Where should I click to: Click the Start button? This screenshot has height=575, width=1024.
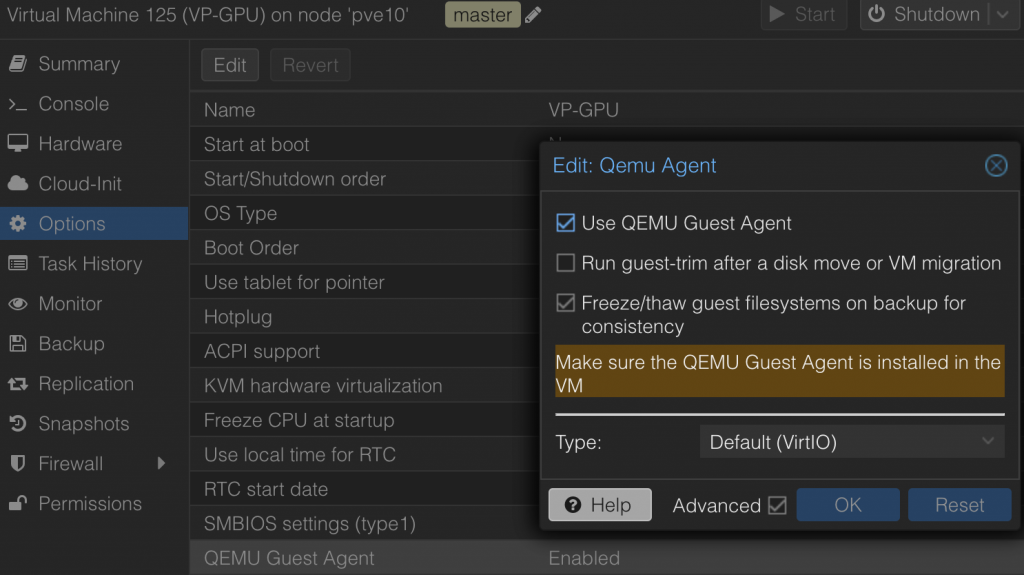coord(803,14)
